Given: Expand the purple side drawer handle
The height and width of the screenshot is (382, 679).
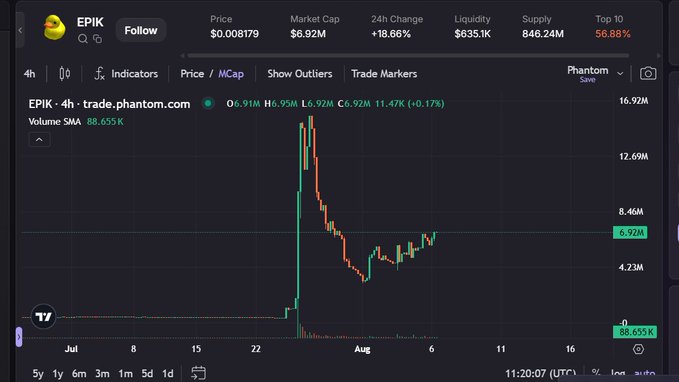Looking at the screenshot, I should [x=19, y=337].
